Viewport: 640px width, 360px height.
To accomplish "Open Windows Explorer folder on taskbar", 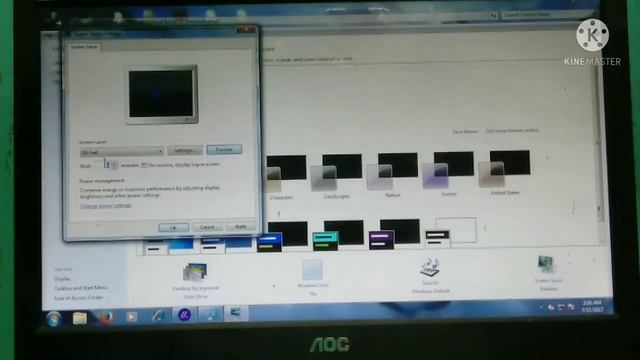I will [80, 318].
